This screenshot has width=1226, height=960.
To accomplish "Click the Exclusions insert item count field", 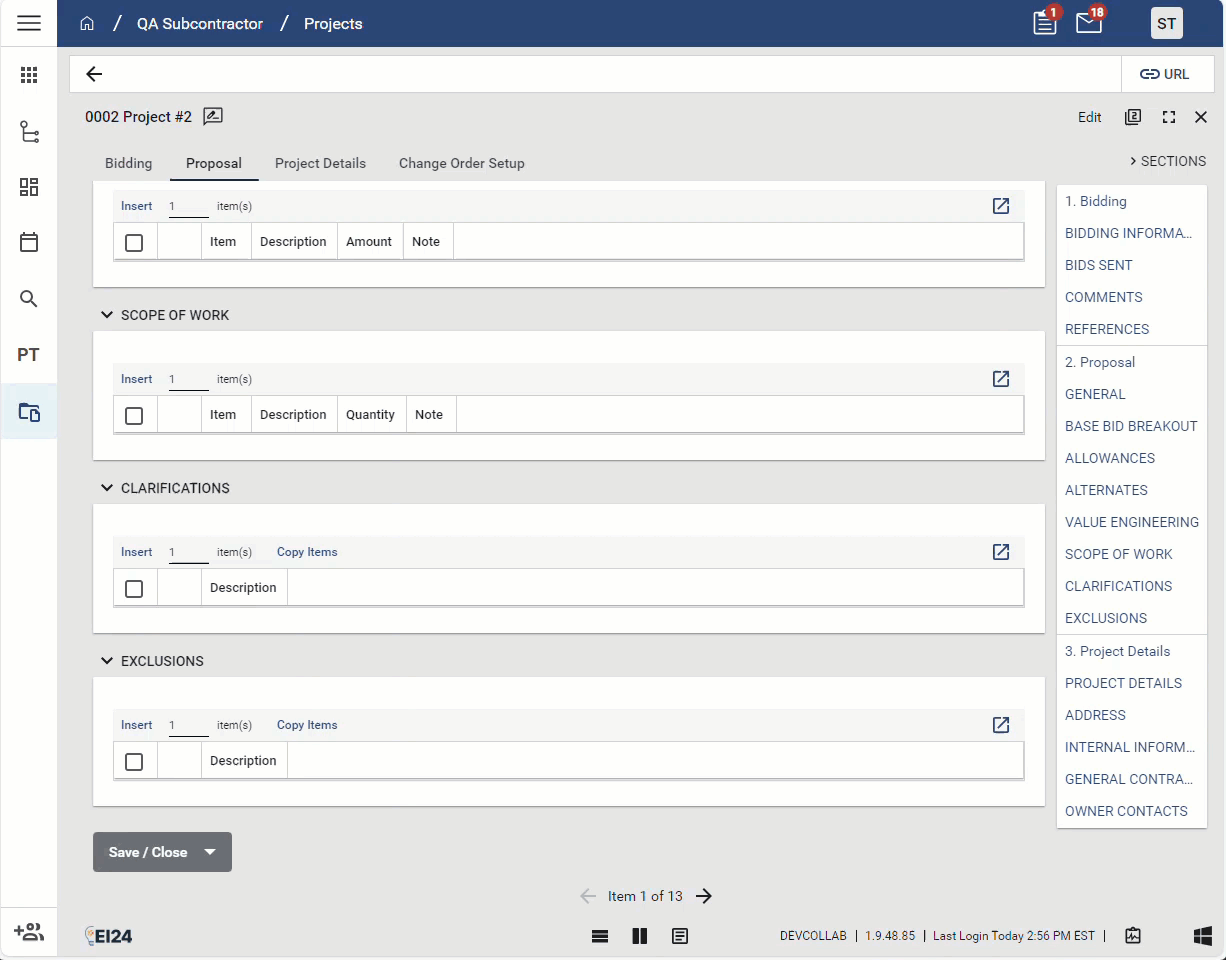I will click(x=188, y=725).
